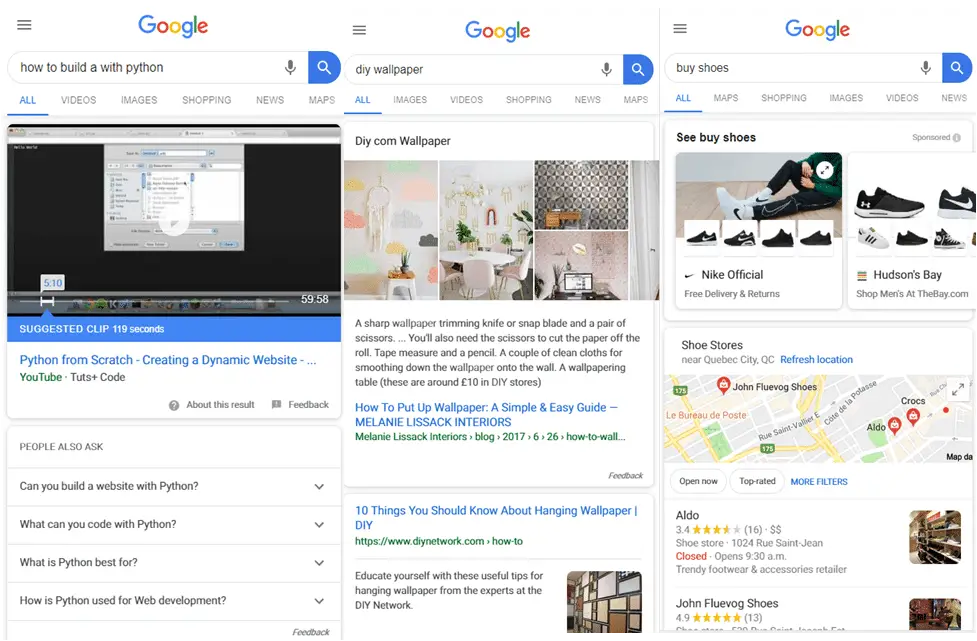Send Feedback next to About this result
Image resolution: width=977 pixels, height=641 pixels.
click(x=300, y=405)
